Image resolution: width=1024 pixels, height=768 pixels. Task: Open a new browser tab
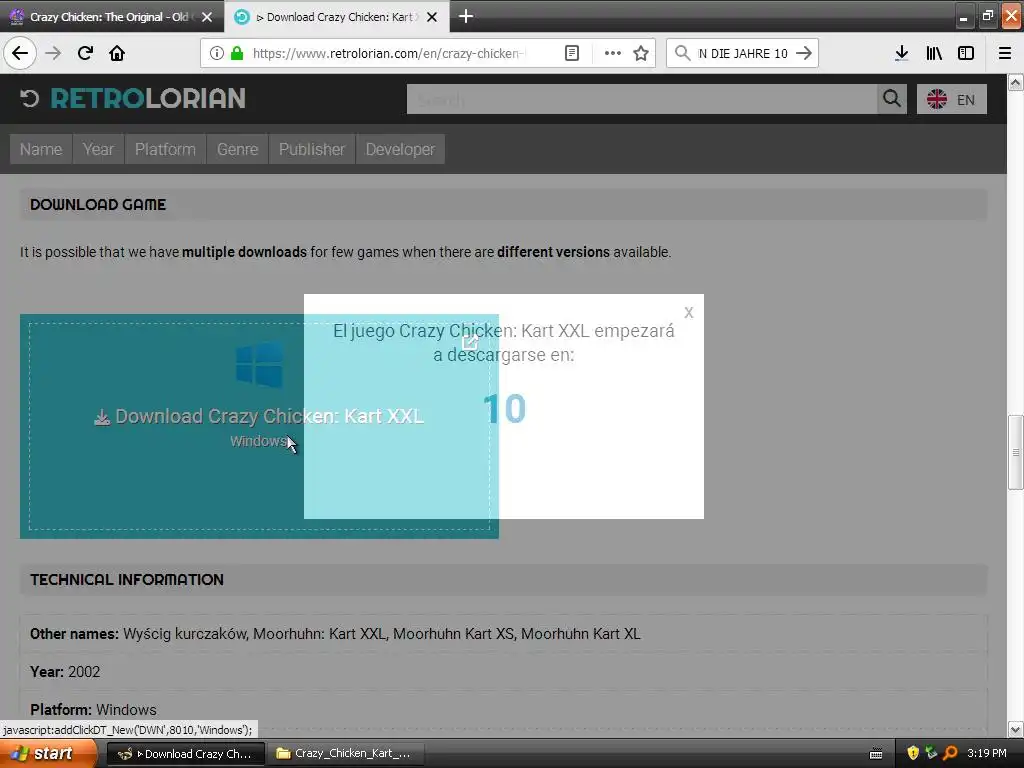466,16
